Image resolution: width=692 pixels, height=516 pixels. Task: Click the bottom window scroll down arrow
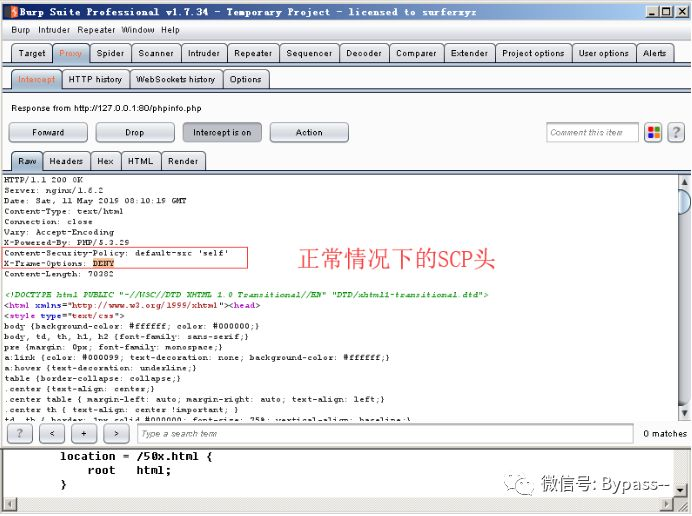point(681,489)
